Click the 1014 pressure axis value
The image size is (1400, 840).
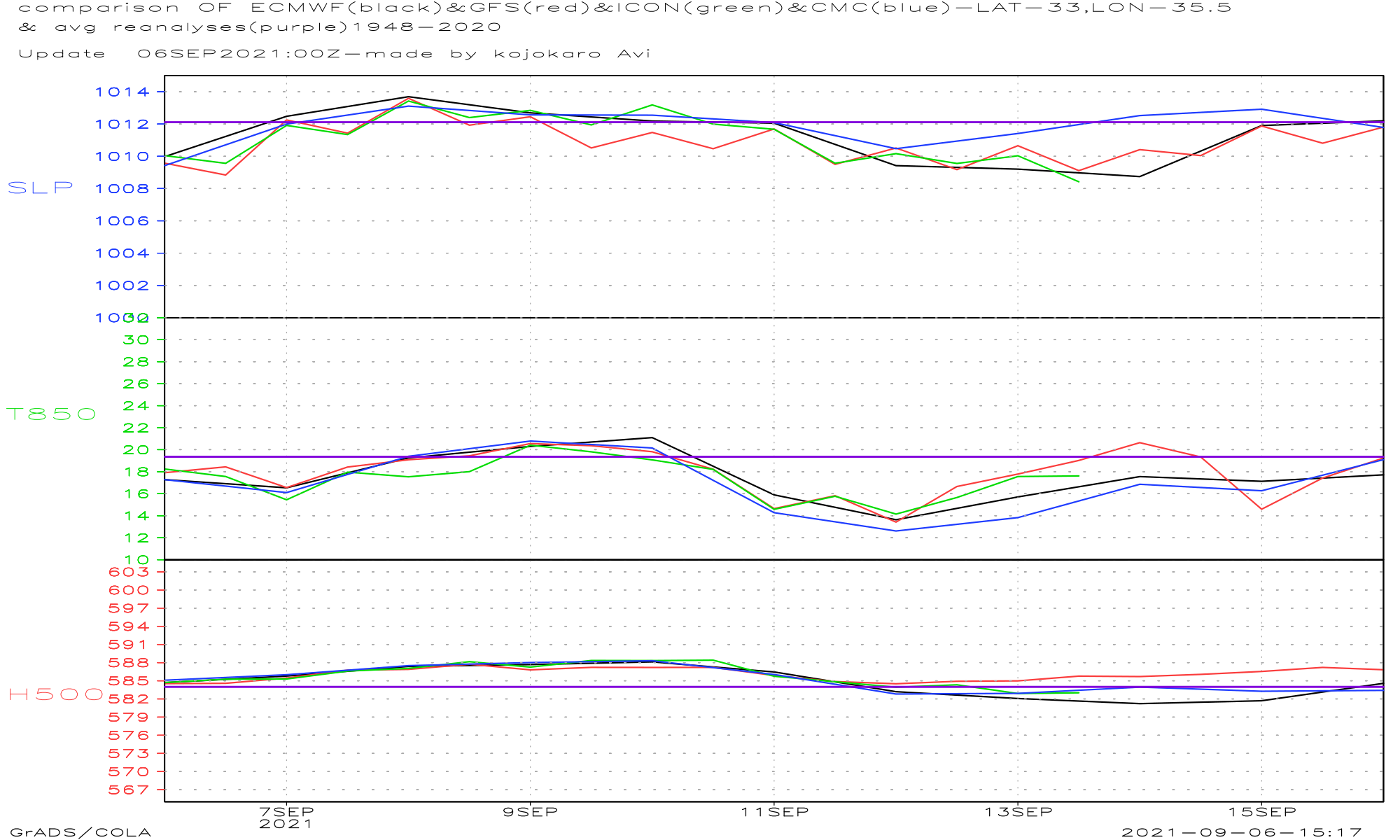(122, 92)
